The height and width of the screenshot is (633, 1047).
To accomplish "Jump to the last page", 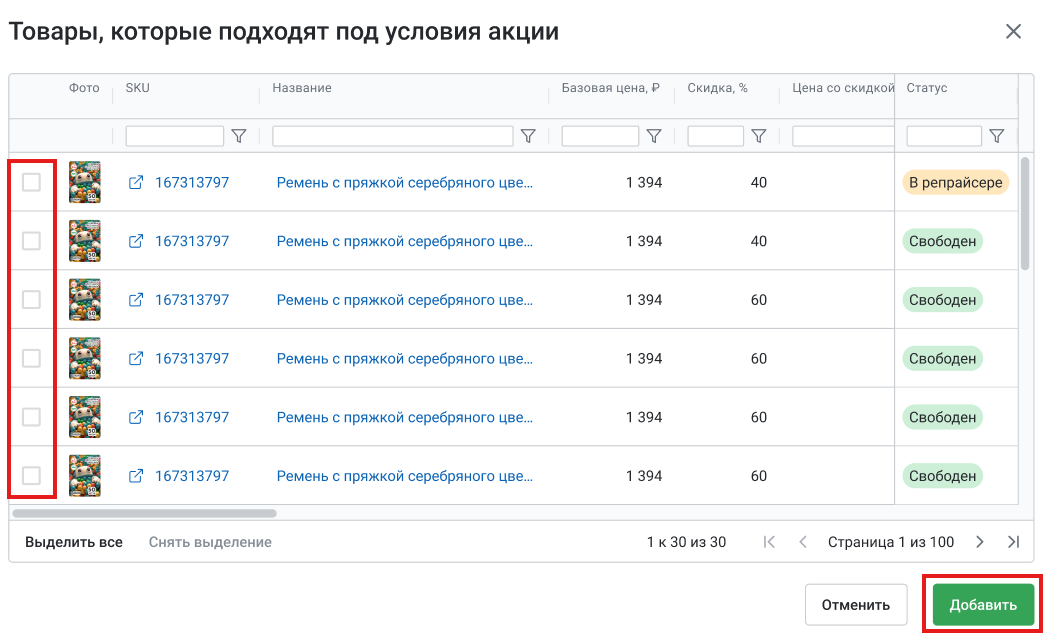I will coord(1014,542).
